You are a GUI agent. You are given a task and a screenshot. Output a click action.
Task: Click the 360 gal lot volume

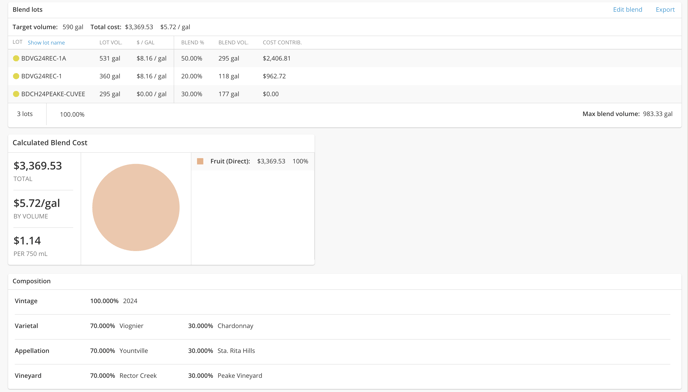click(x=110, y=76)
